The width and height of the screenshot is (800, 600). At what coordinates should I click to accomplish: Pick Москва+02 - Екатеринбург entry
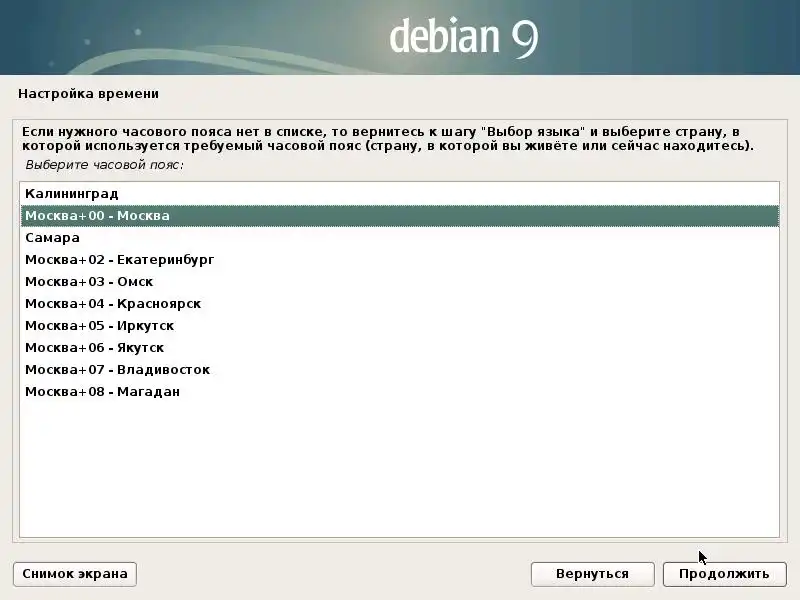(x=399, y=260)
